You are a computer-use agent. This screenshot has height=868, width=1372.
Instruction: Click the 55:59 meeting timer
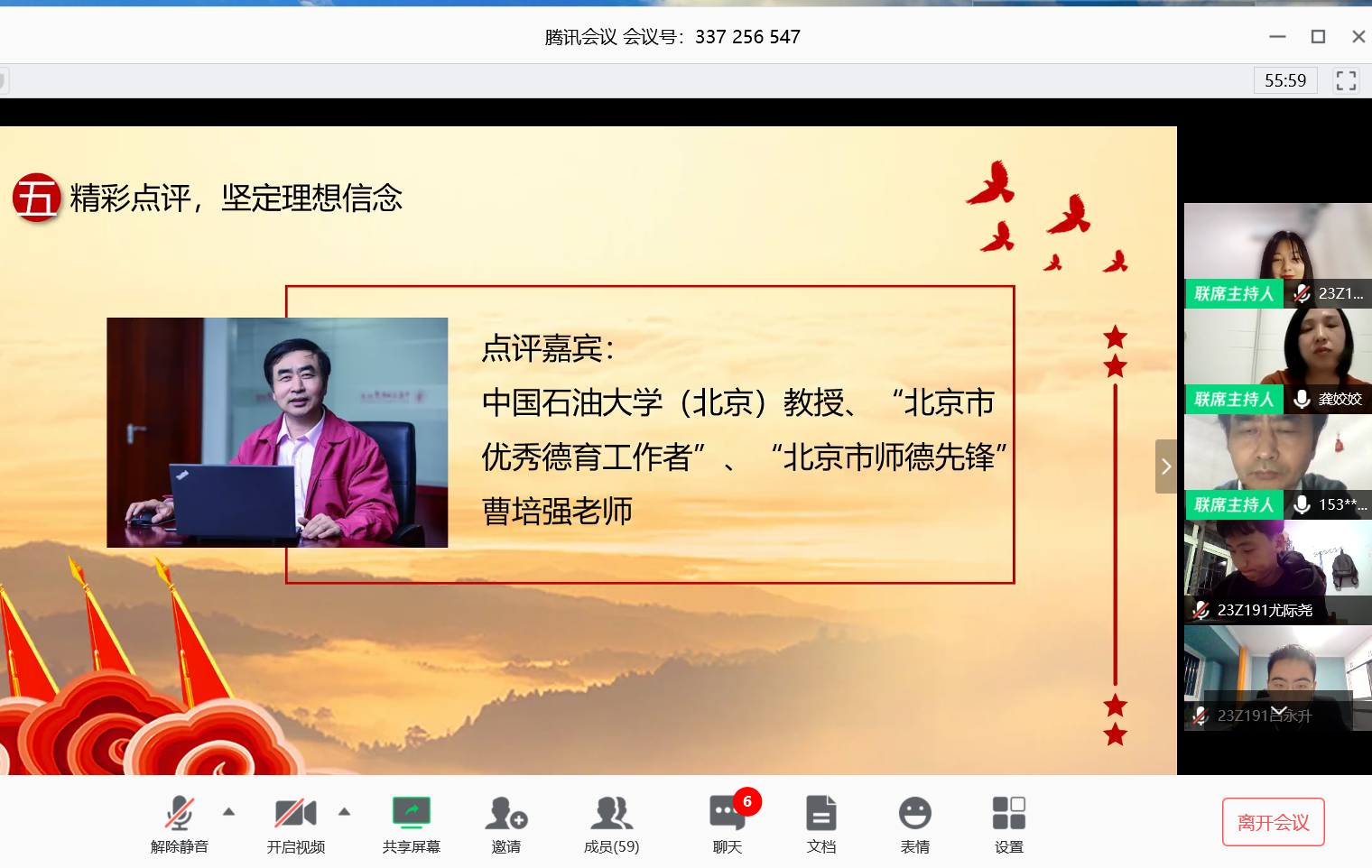point(1285,80)
